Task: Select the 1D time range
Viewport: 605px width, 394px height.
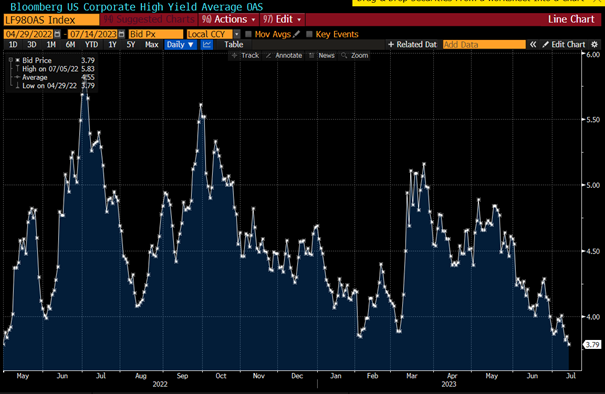Action: 13,45
